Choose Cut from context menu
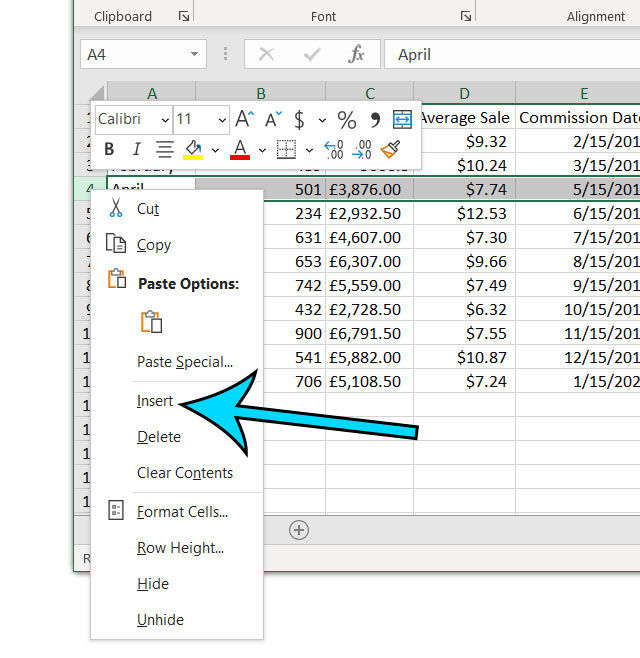Image resolution: width=640 pixels, height=658 pixels. pos(177,209)
